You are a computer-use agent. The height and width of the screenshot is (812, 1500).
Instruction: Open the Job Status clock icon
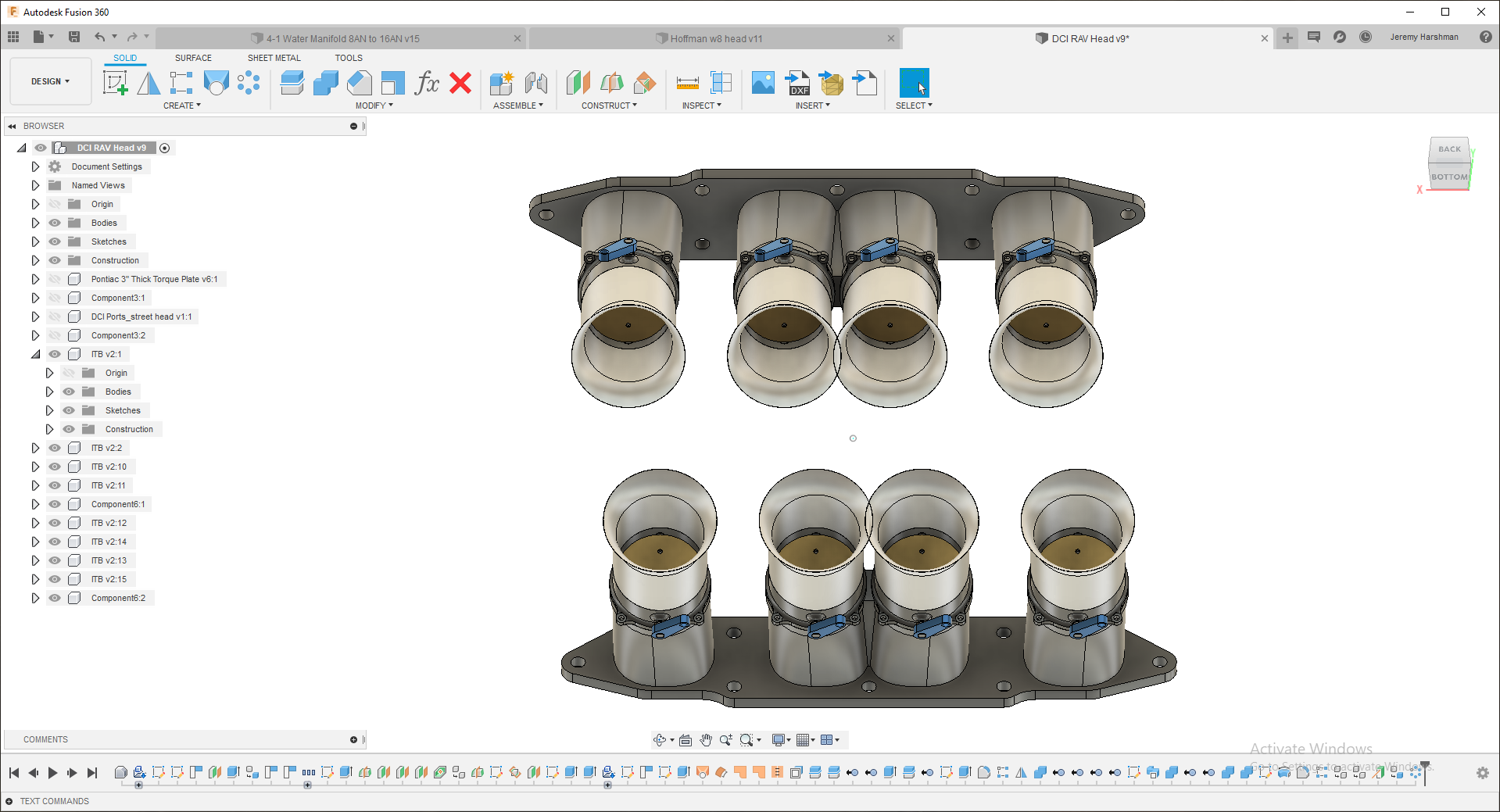(1366, 37)
